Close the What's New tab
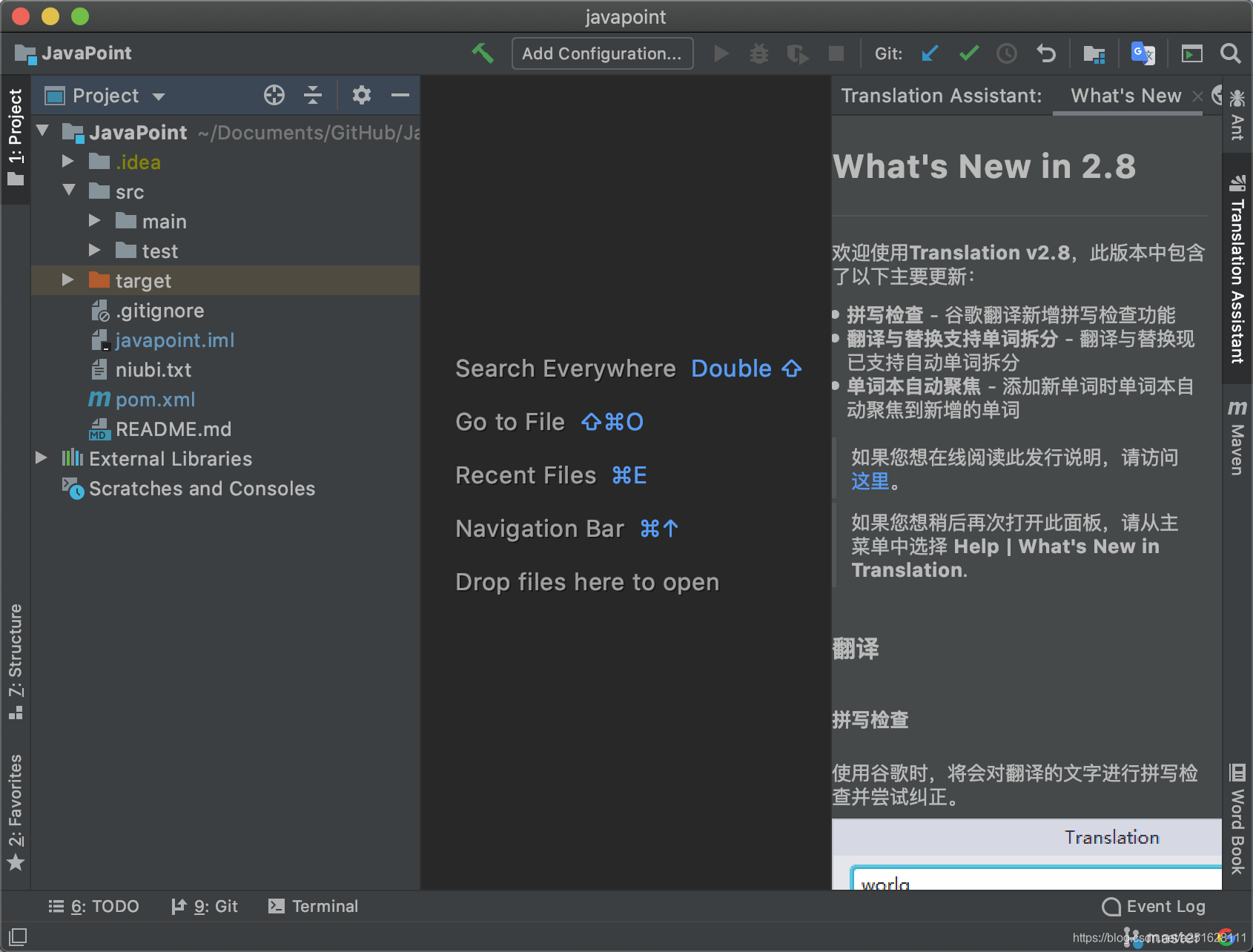Image resolution: width=1253 pixels, height=952 pixels. 1197,96
